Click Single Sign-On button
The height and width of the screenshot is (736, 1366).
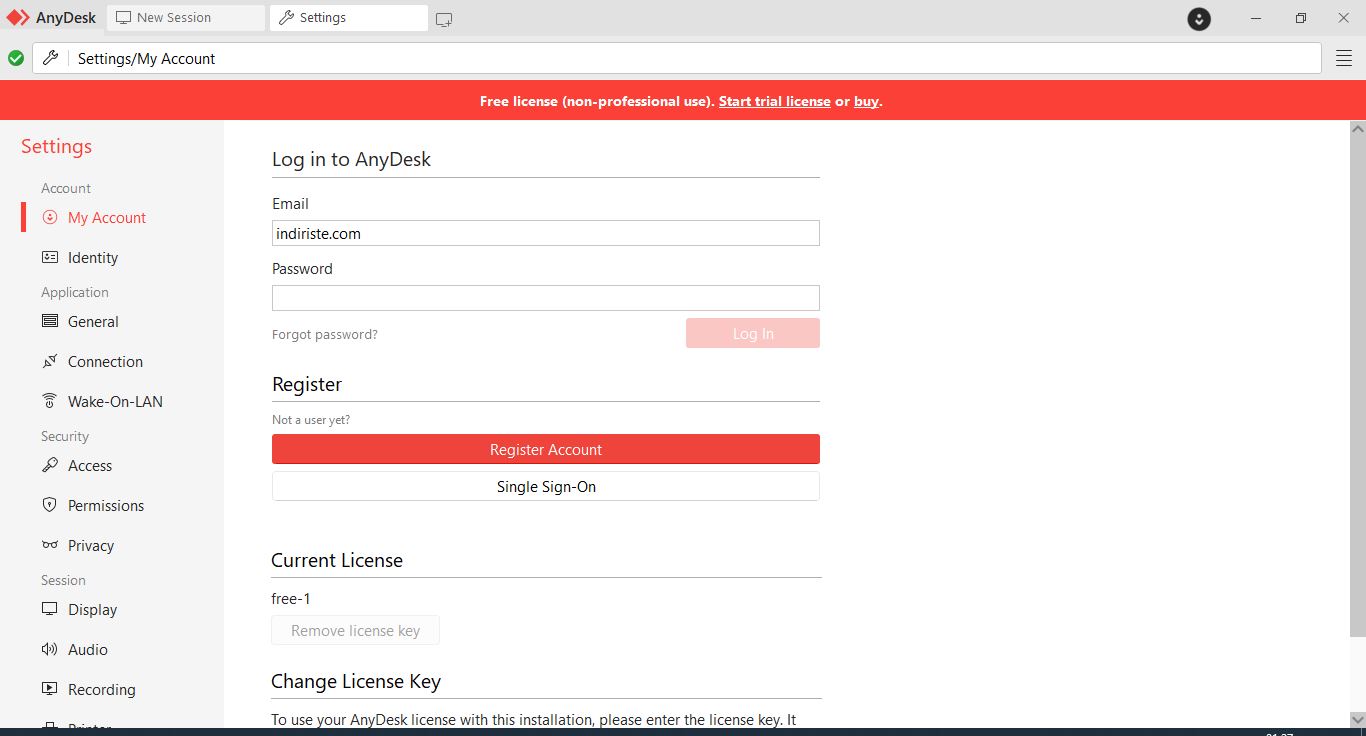pos(546,486)
